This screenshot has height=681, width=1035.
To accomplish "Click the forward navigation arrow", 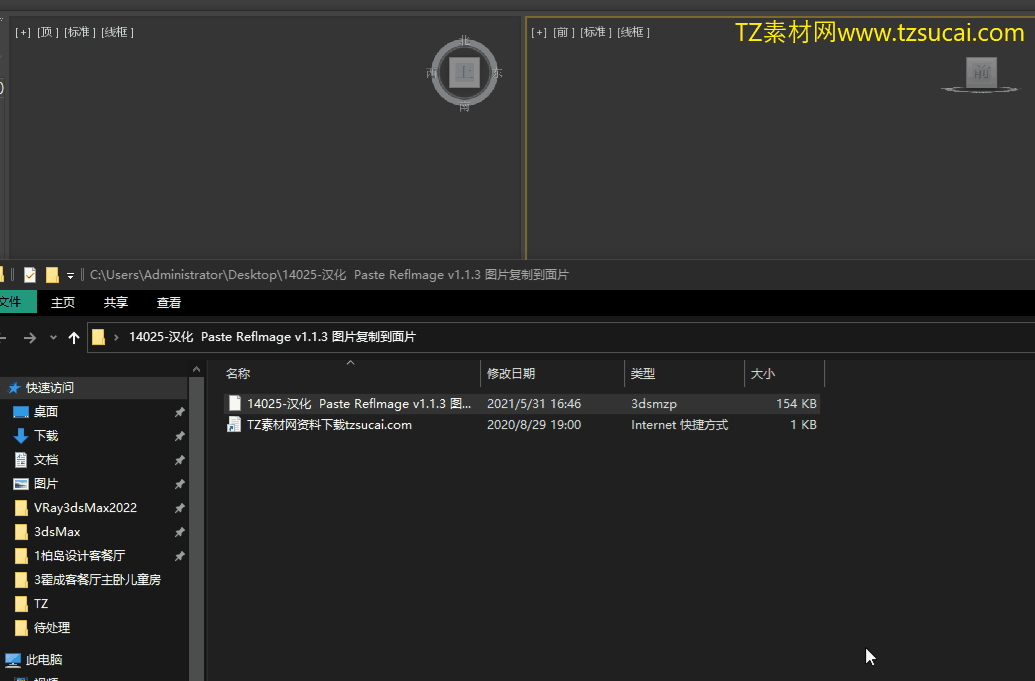I will click(x=30, y=338).
